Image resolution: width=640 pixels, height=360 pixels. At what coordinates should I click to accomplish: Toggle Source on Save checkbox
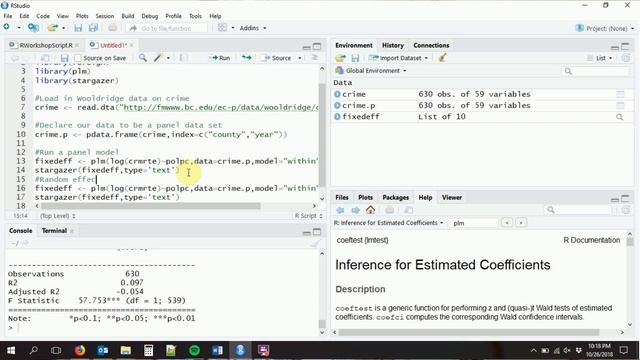[x=78, y=58]
